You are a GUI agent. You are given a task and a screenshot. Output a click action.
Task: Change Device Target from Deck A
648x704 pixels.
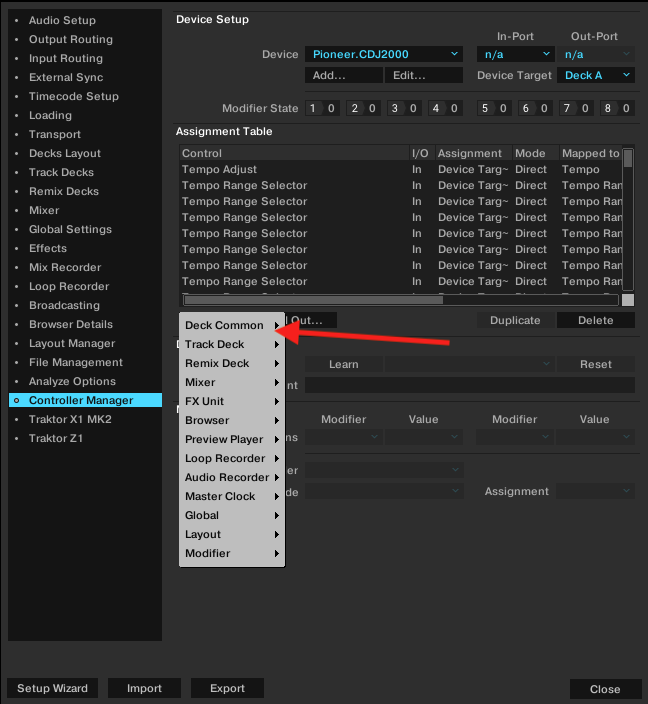[x=597, y=75]
